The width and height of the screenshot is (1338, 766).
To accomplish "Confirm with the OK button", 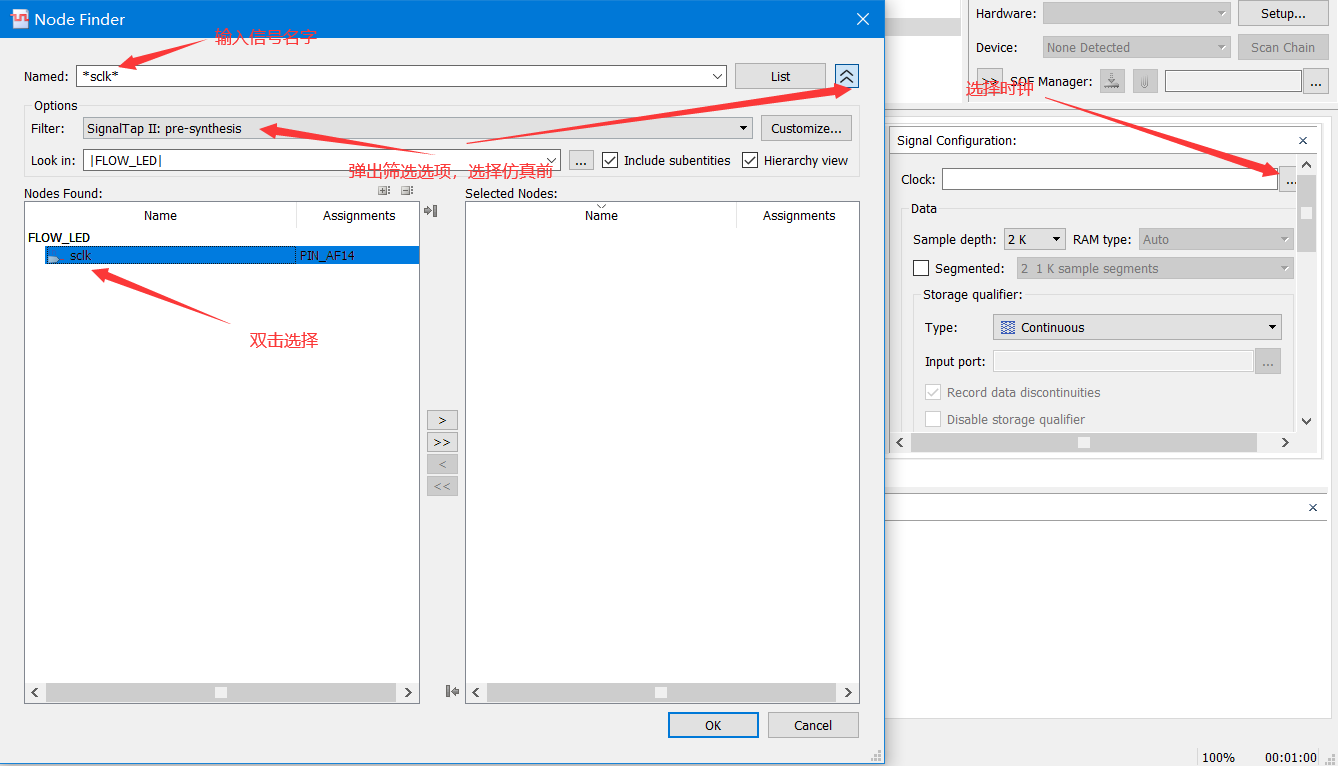I will (x=713, y=725).
